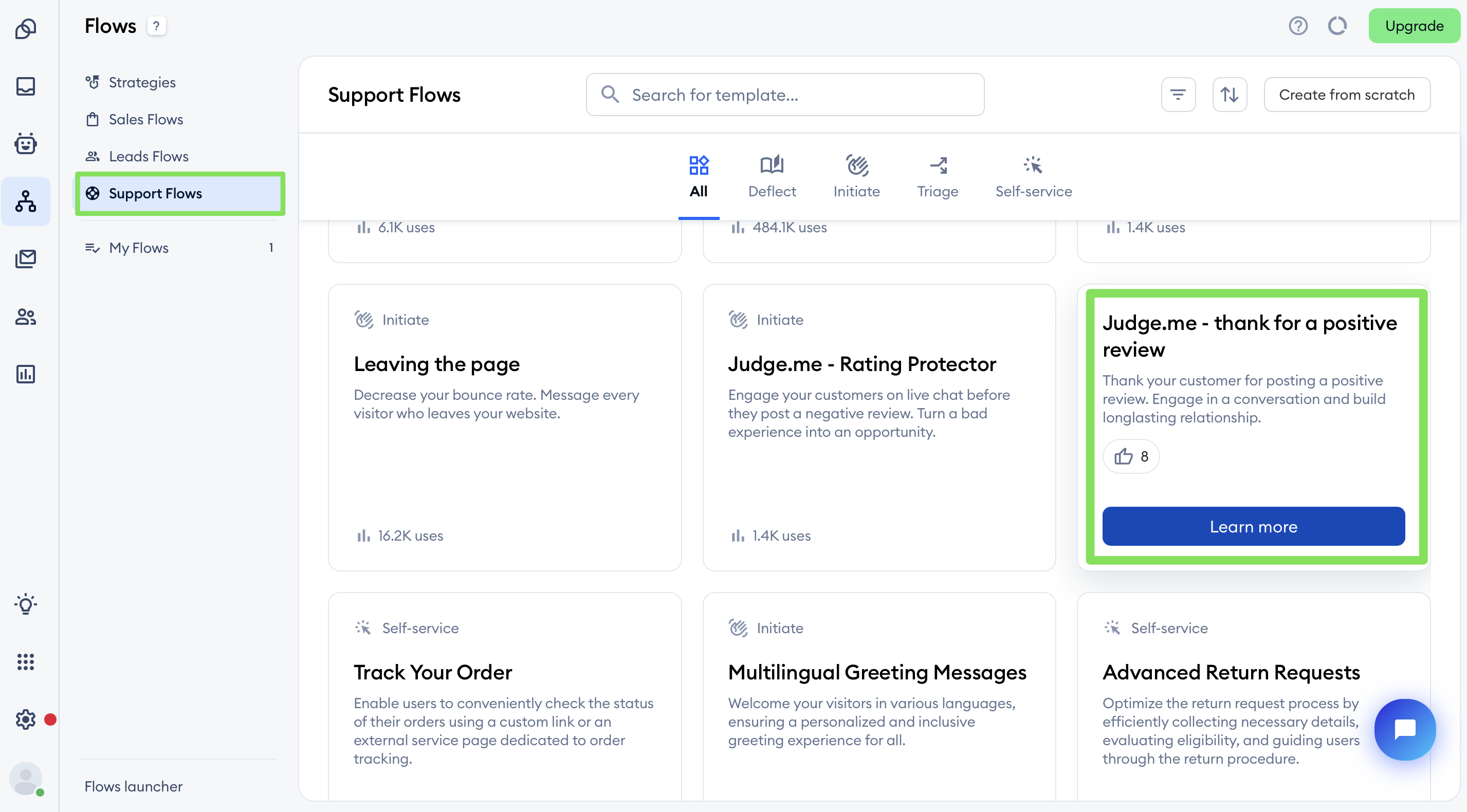Open the Analytics chart icon in sidebar

[26, 374]
